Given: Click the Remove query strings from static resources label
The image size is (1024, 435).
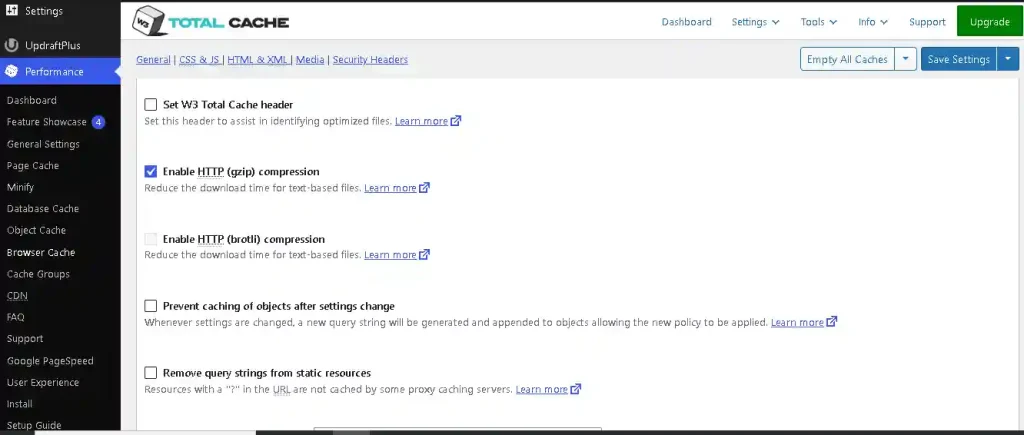Looking at the screenshot, I should 266,373.
